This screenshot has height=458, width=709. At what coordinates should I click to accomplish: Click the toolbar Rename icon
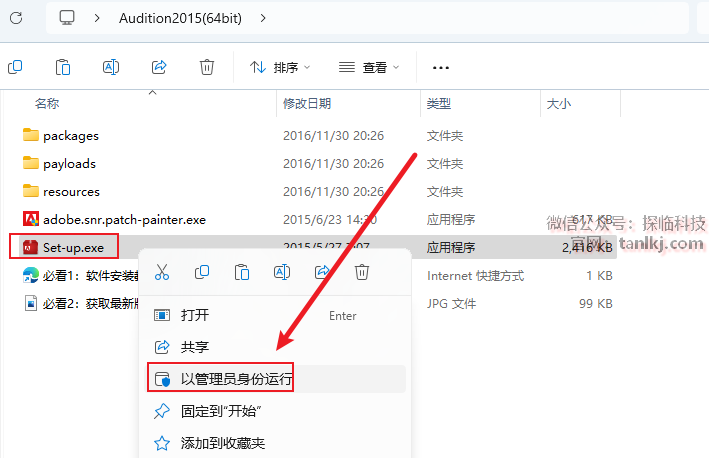point(111,67)
